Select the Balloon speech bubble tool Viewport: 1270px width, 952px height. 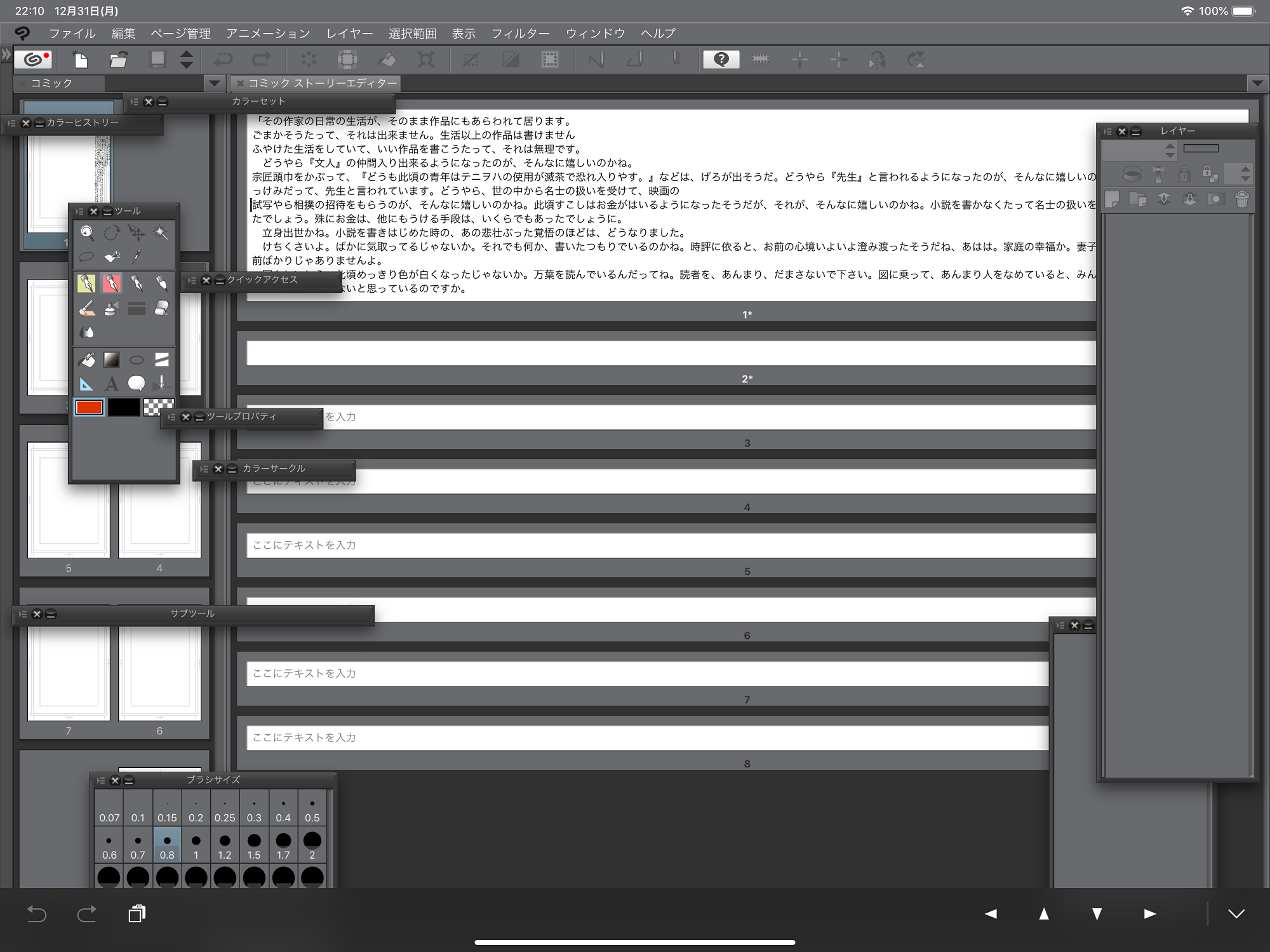[x=137, y=384]
